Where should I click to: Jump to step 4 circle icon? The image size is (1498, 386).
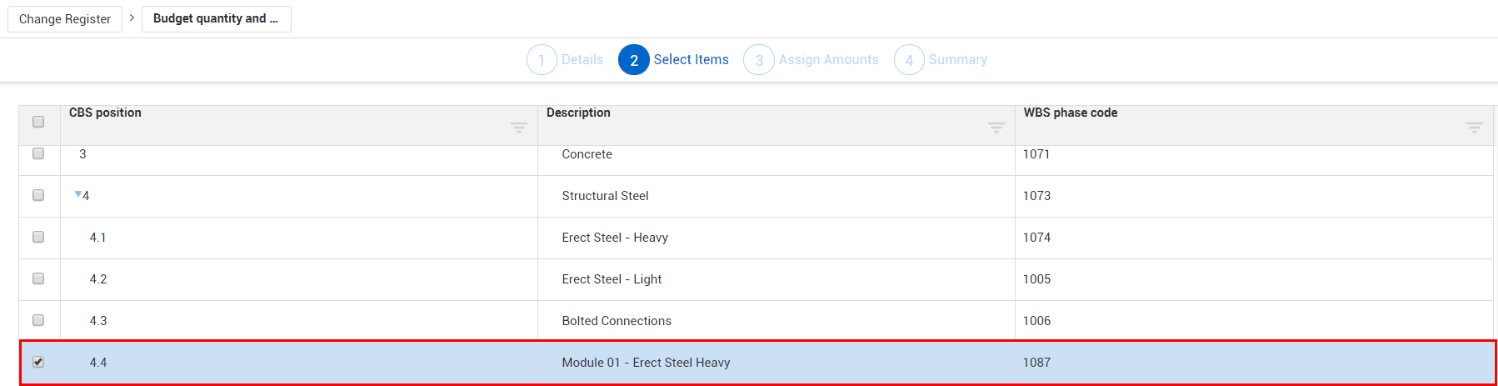[x=909, y=60]
